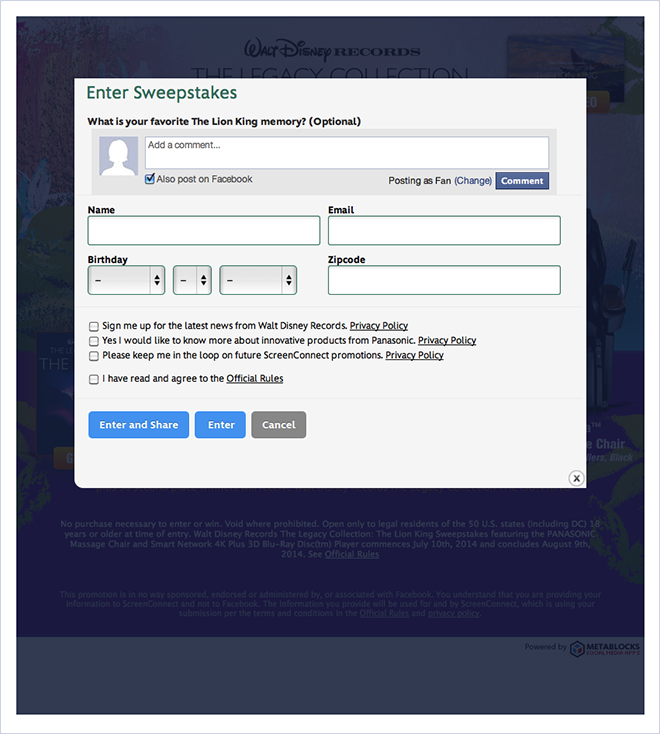This screenshot has height=734, width=660.
Task: Open the Panasonic Privacy Policy link
Action: tap(447, 340)
